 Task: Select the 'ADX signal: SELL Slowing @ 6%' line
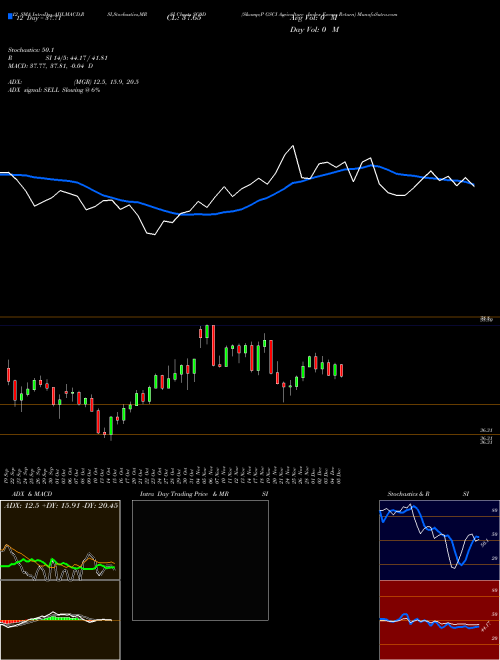[54, 90]
